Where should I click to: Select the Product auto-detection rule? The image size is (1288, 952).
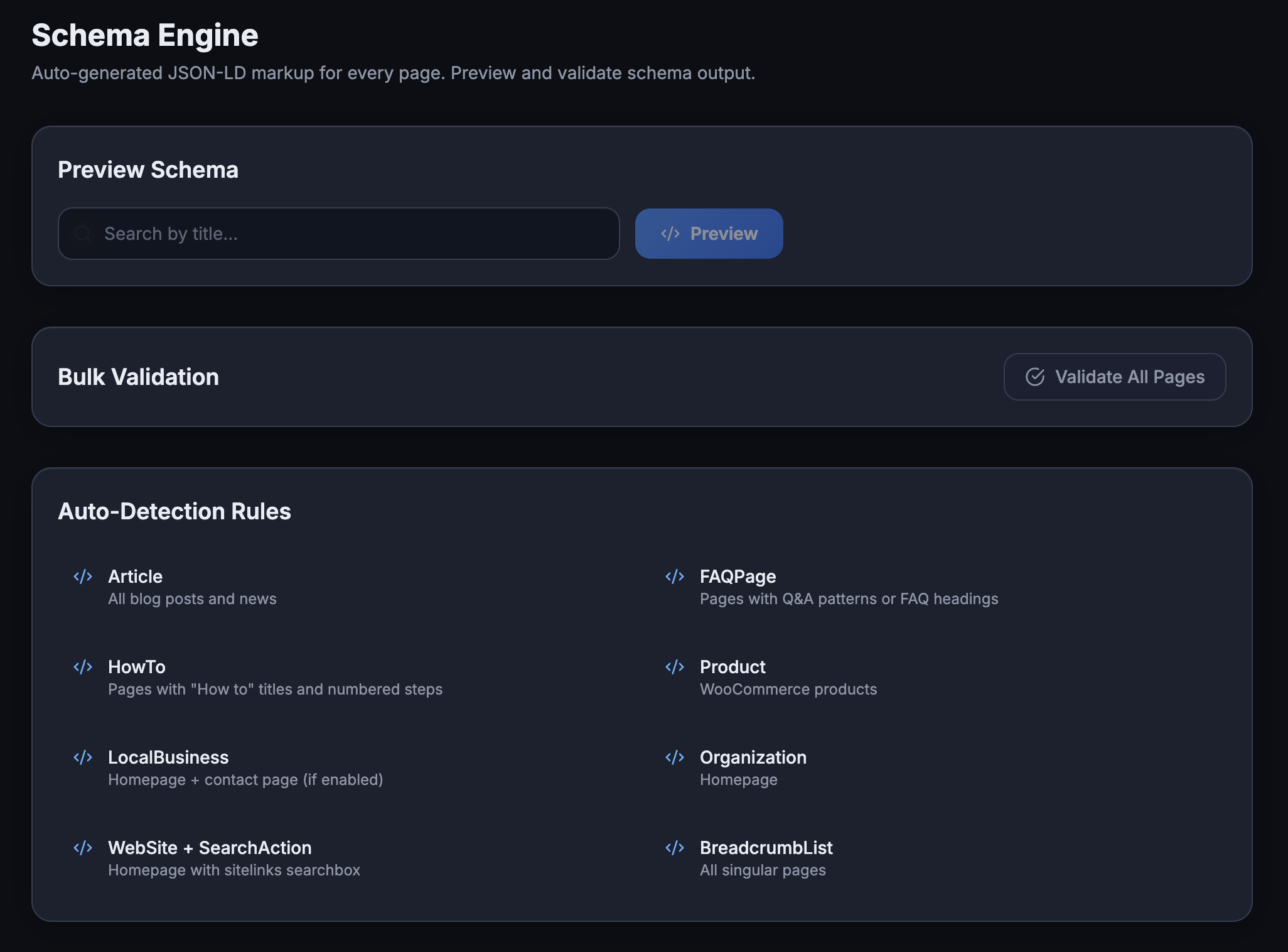pyautogui.click(x=733, y=667)
